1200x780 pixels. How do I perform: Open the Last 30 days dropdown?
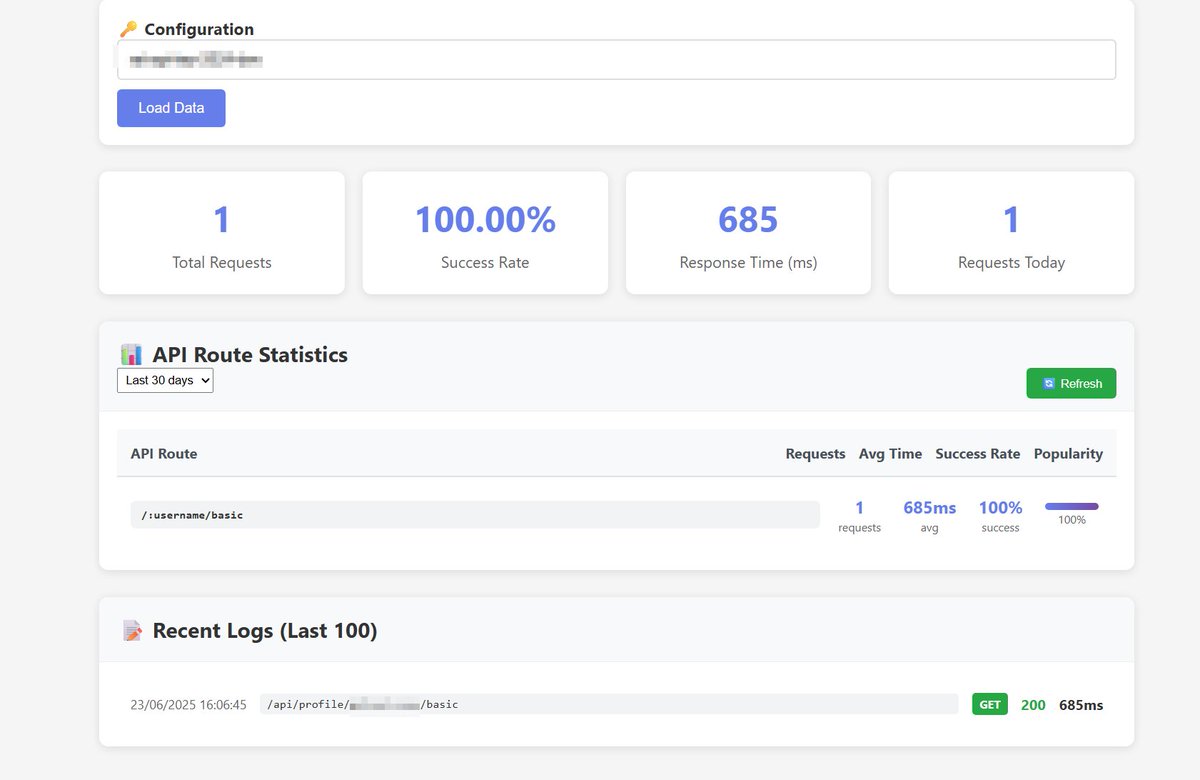[x=165, y=380]
